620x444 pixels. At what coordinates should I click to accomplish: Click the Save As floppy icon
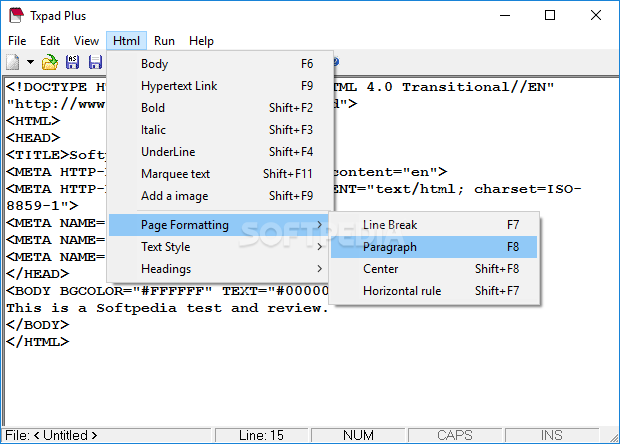72,62
